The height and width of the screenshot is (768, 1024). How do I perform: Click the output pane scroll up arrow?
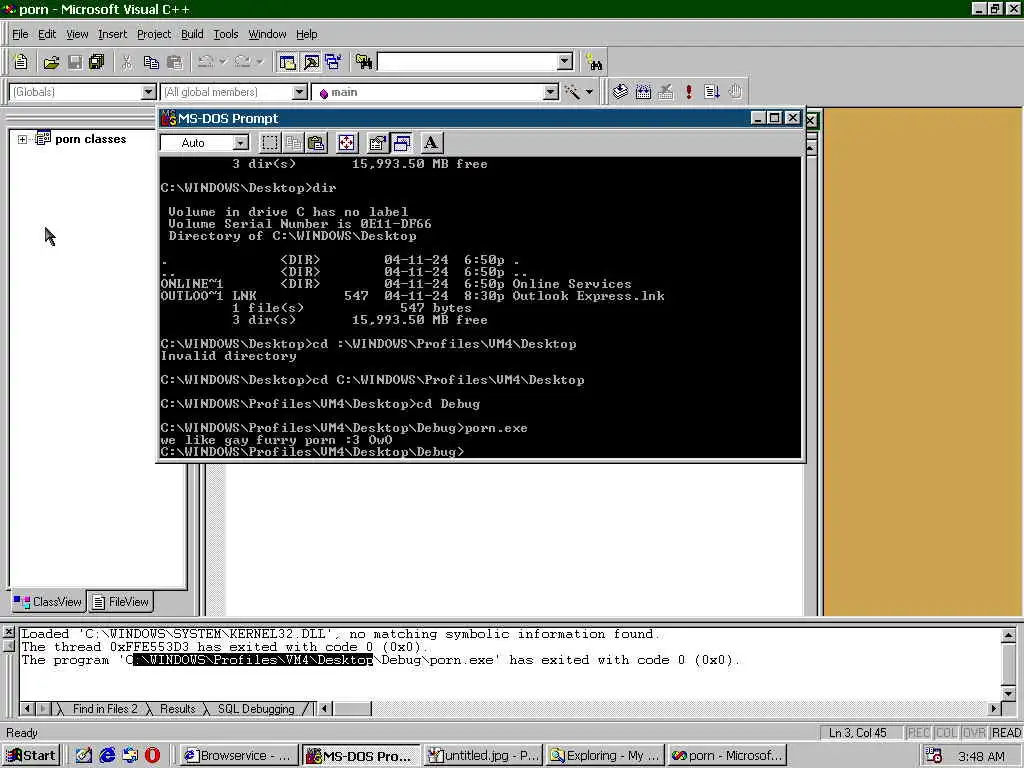pyautogui.click(x=1008, y=635)
